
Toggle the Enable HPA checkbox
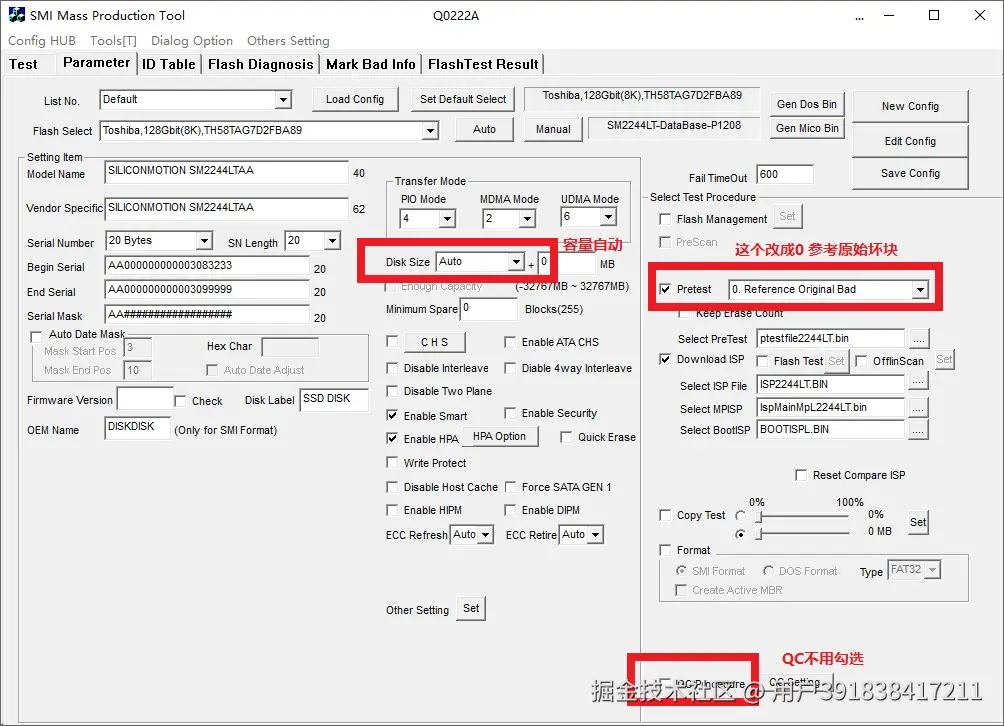[x=392, y=439]
